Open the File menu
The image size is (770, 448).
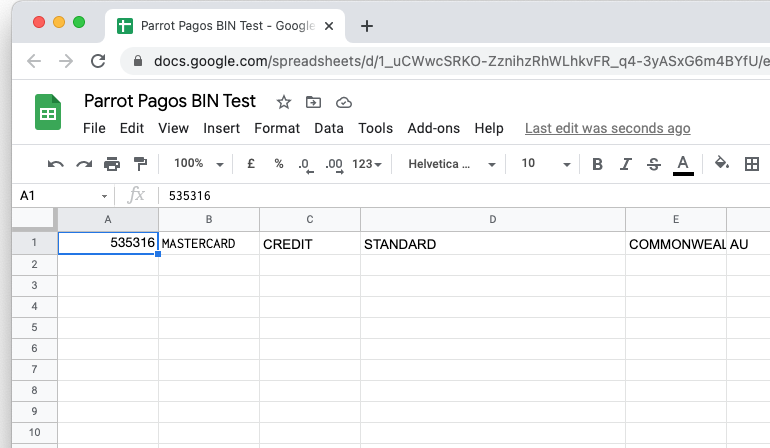pyautogui.click(x=94, y=128)
